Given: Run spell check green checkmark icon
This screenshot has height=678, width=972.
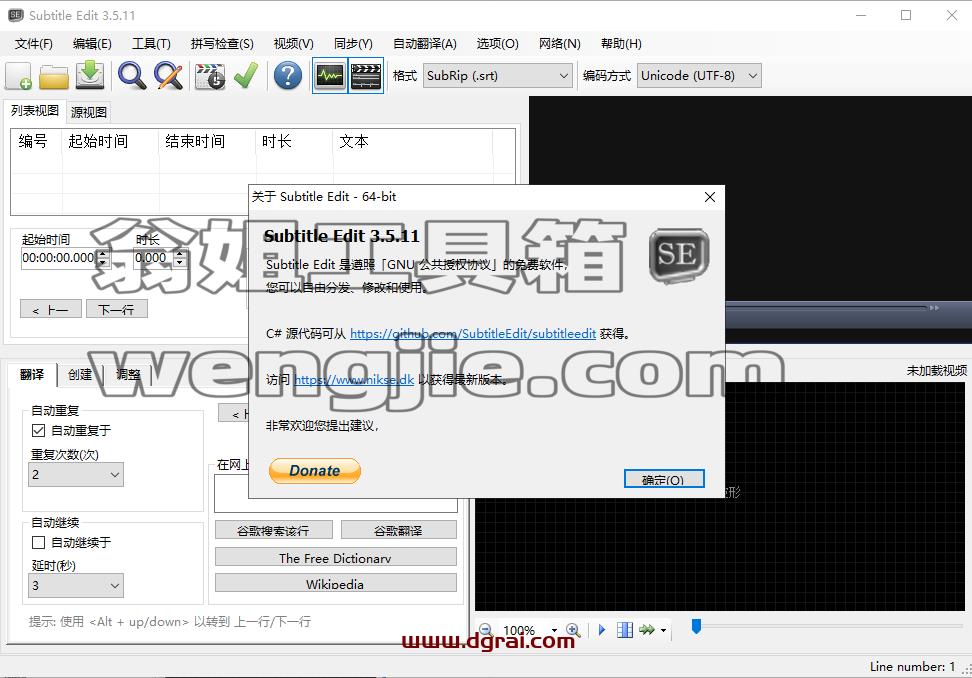Looking at the screenshot, I should 246,76.
